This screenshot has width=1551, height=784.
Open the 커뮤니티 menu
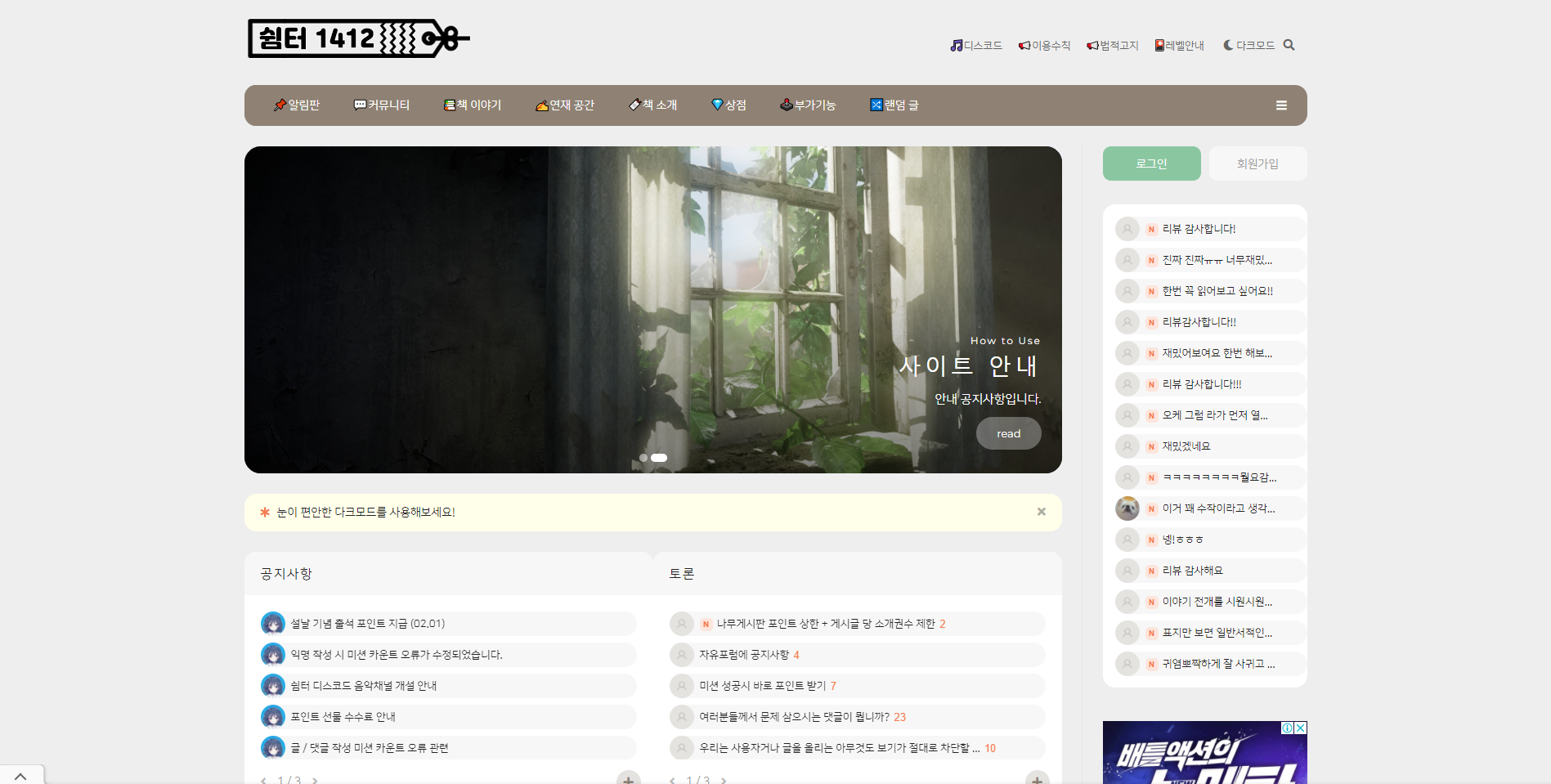point(382,105)
